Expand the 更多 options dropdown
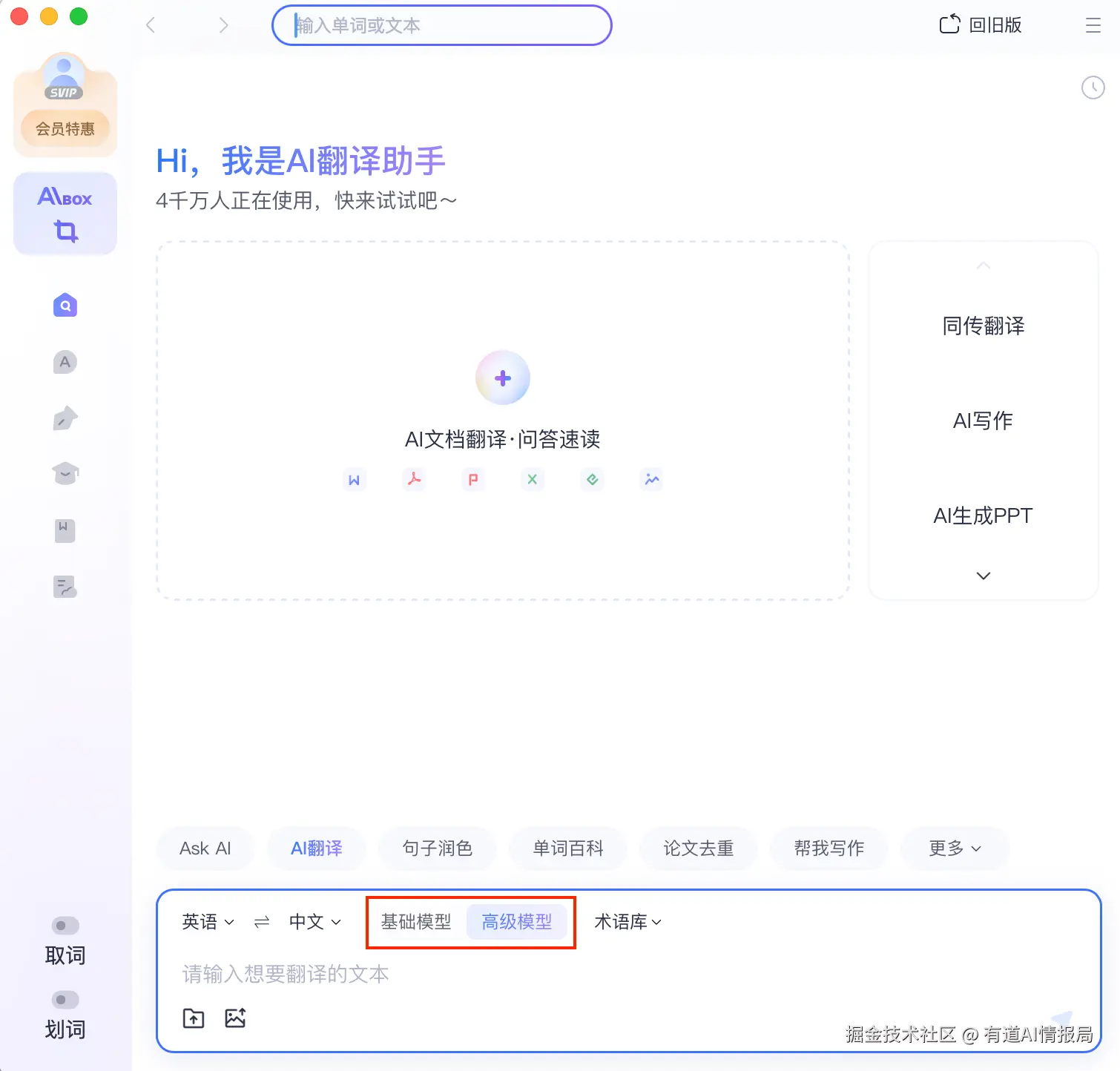This screenshot has height=1071, width=1120. (955, 848)
